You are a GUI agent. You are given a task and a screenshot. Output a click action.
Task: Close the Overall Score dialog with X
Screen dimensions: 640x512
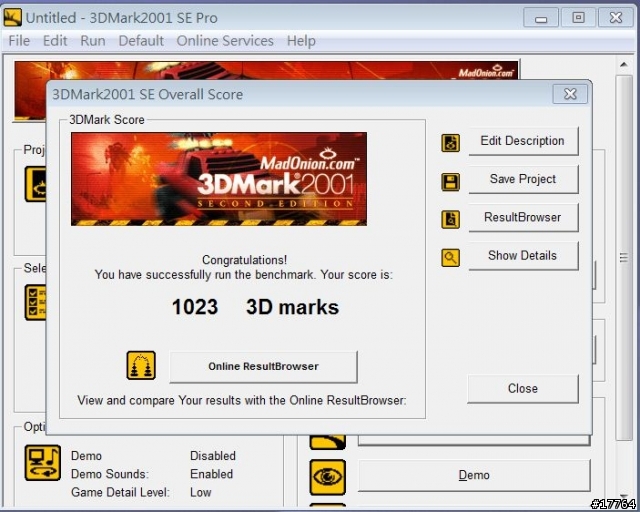pyautogui.click(x=570, y=94)
